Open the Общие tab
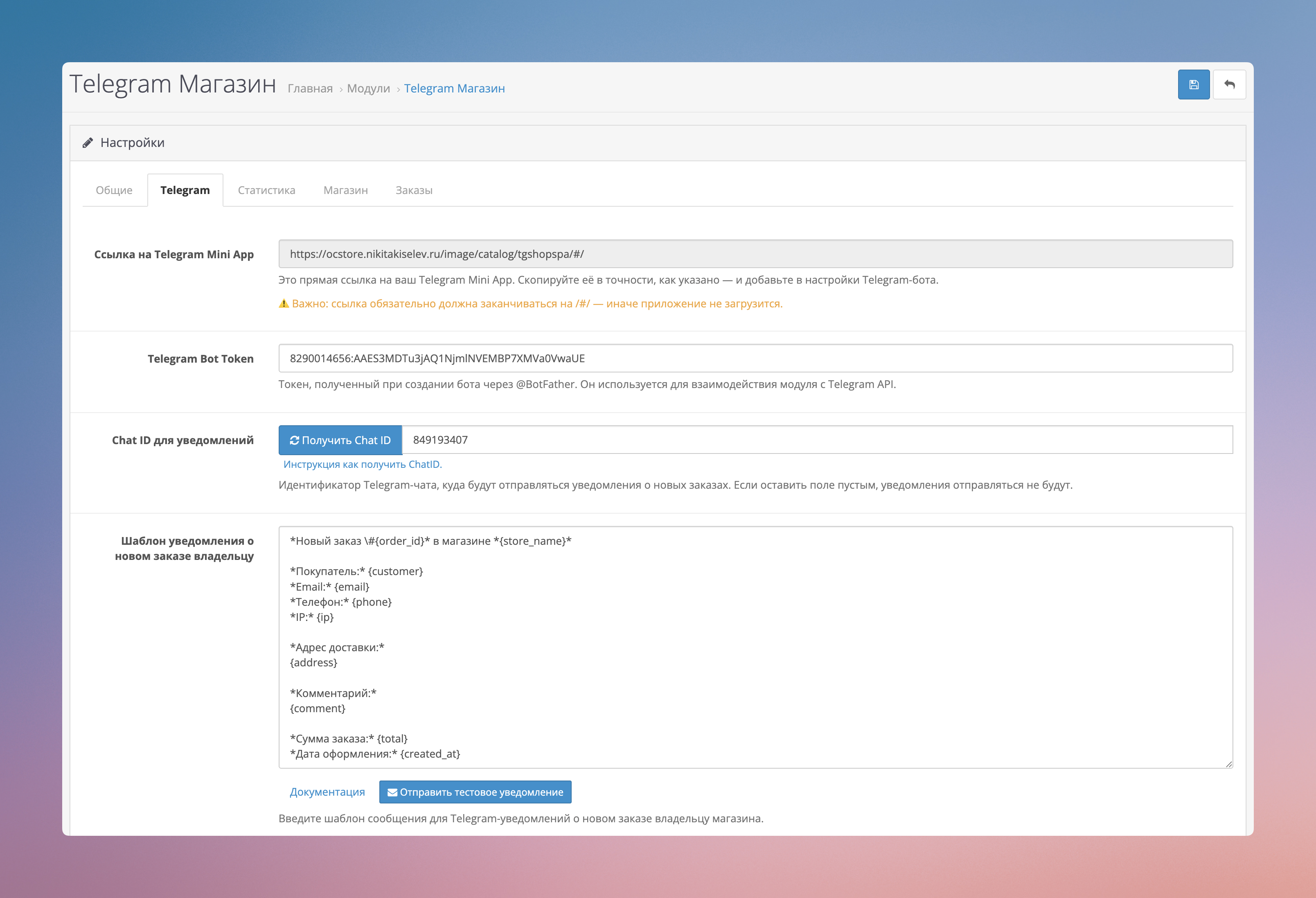This screenshot has height=898, width=1316. [x=115, y=190]
